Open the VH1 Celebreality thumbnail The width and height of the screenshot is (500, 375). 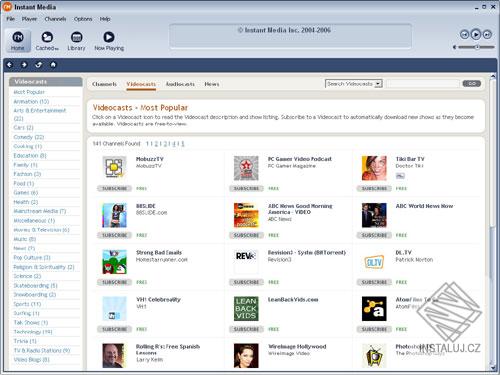[114, 309]
